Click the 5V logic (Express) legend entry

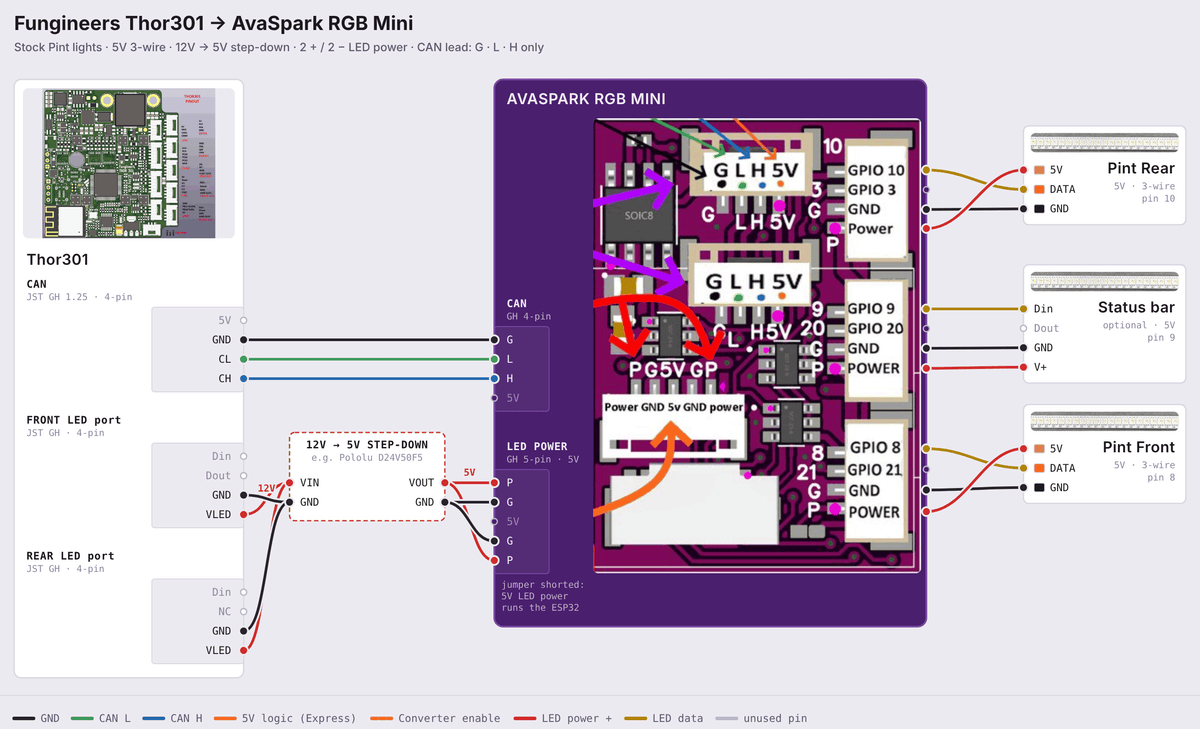(x=285, y=718)
